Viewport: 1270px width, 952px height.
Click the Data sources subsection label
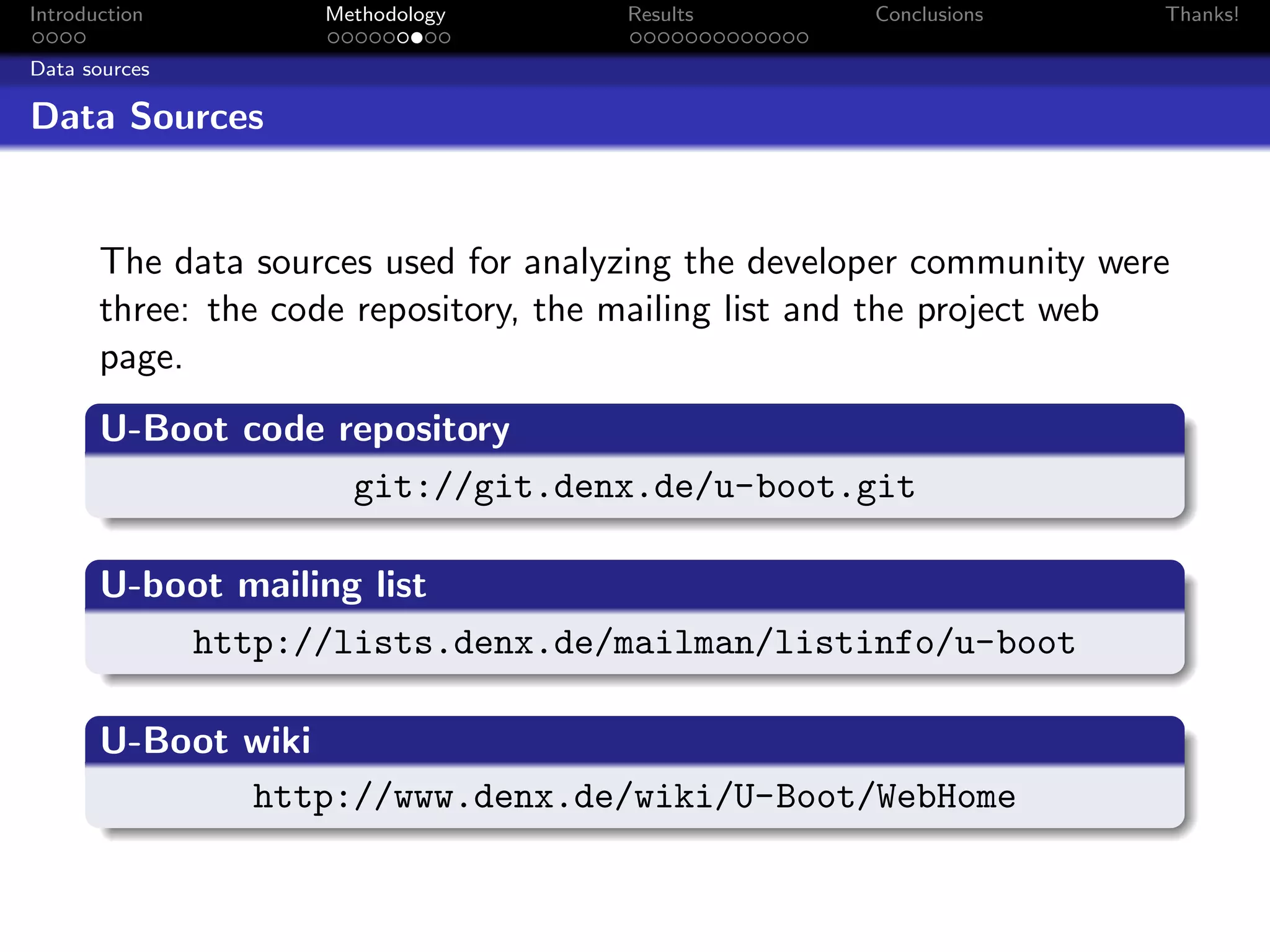tap(90, 69)
